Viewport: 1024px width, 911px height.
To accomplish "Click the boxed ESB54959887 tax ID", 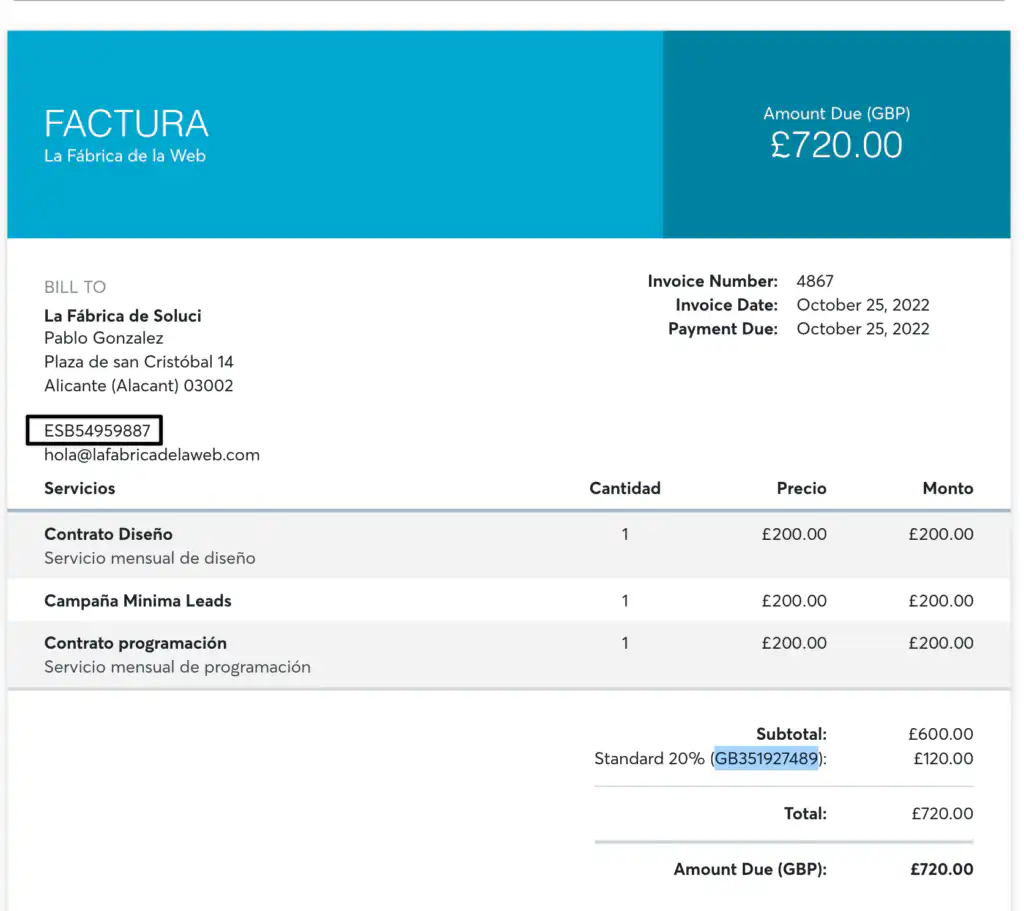I will pos(97,431).
